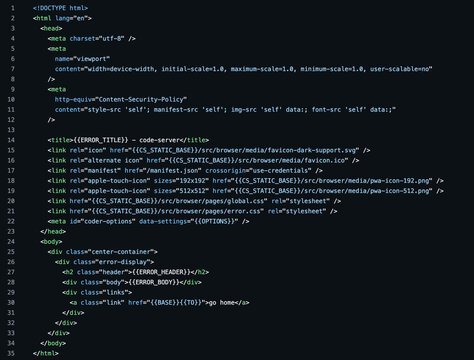Click line number 22 in the gutter

[11, 221]
